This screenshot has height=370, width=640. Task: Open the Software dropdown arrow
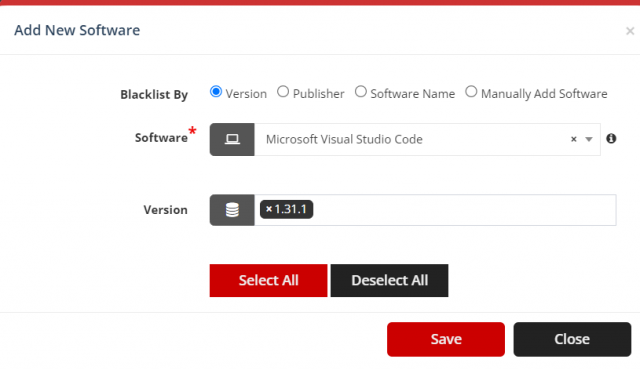coord(589,140)
